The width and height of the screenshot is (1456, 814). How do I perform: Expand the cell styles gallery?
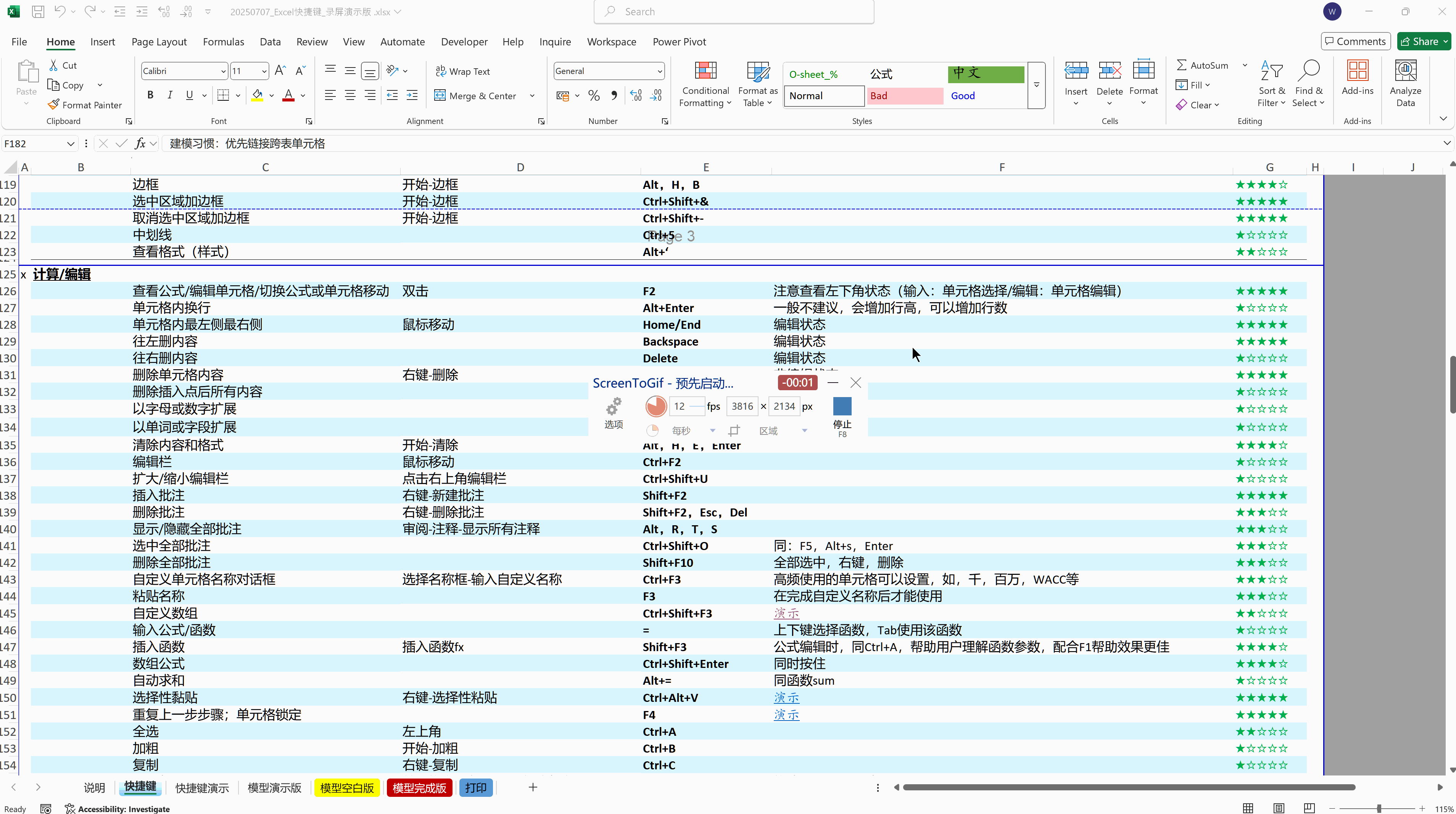click(x=1037, y=85)
